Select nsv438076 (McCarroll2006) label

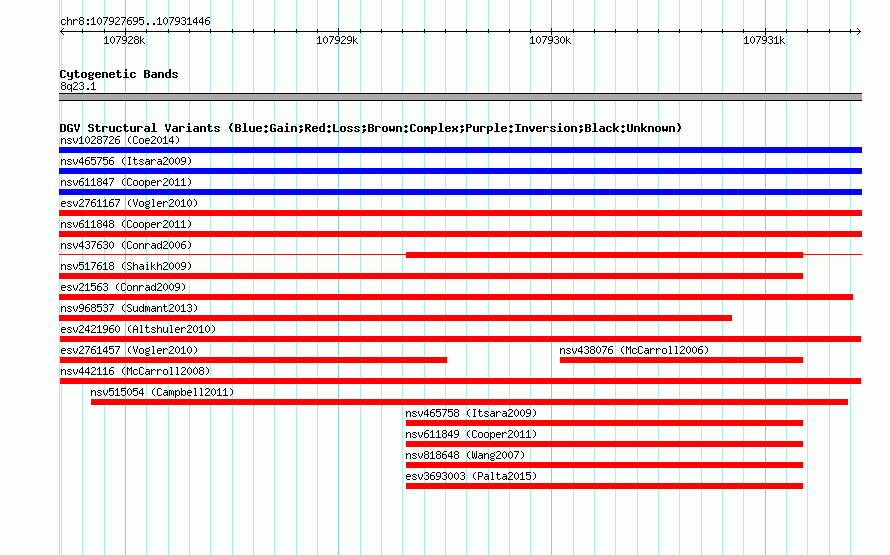[x=634, y=350]
